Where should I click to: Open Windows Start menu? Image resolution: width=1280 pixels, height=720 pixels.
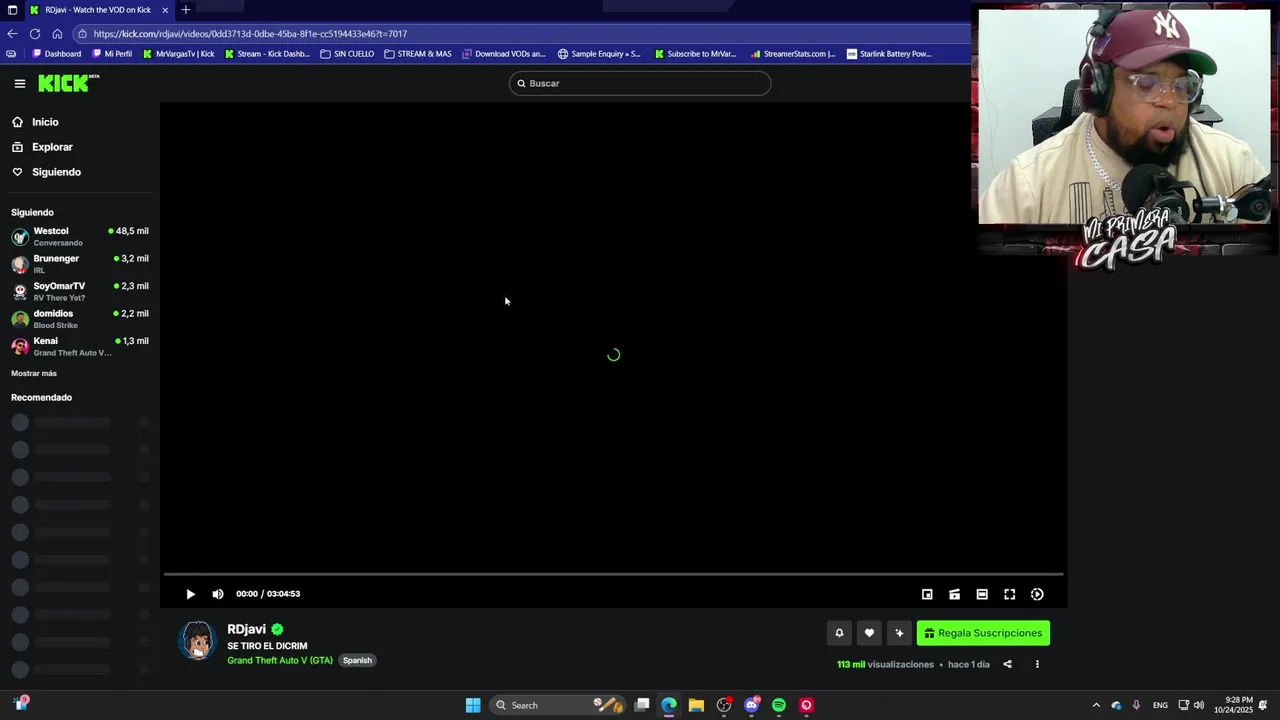473,705
